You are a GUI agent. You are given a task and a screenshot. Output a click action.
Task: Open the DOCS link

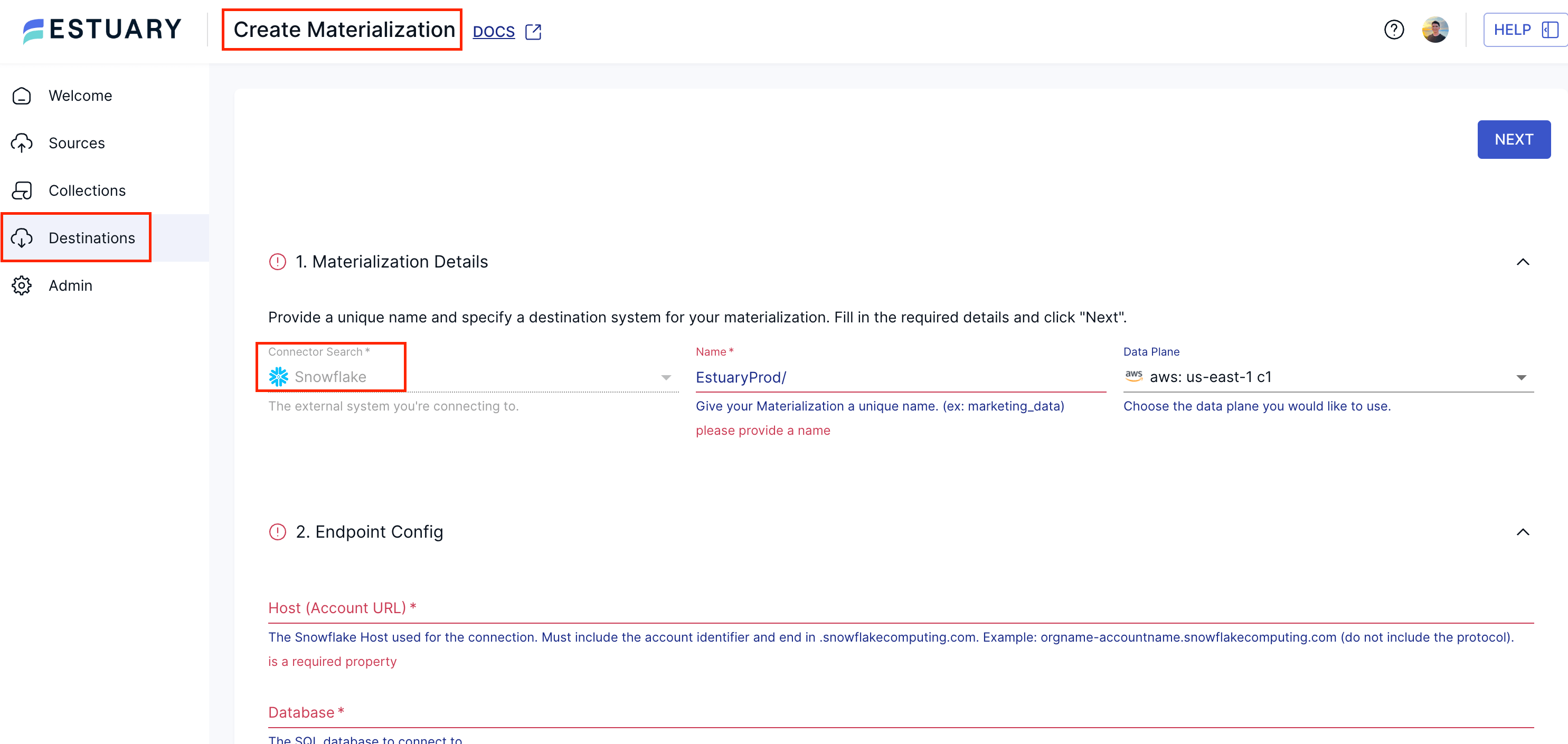[494, 31]
